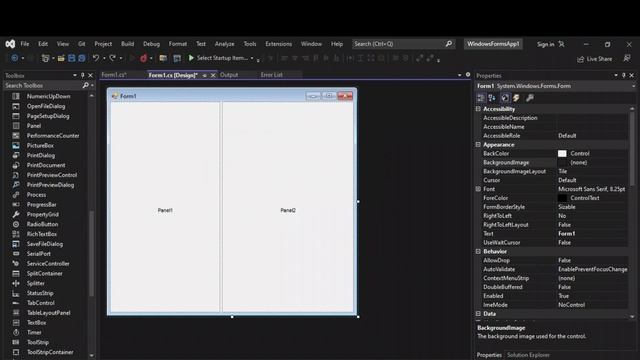Open the Form1 object selector dropdown

[x=633, y=86]
